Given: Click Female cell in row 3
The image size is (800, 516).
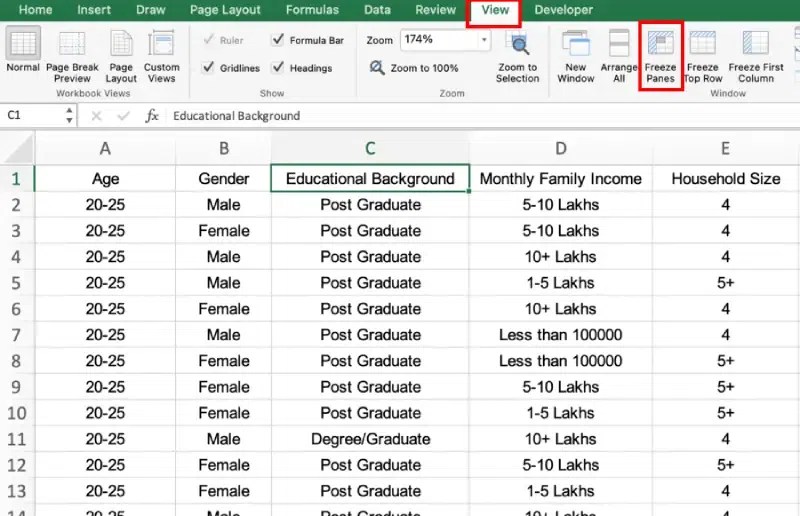Looking at the screenshot, I should [223, 231].
